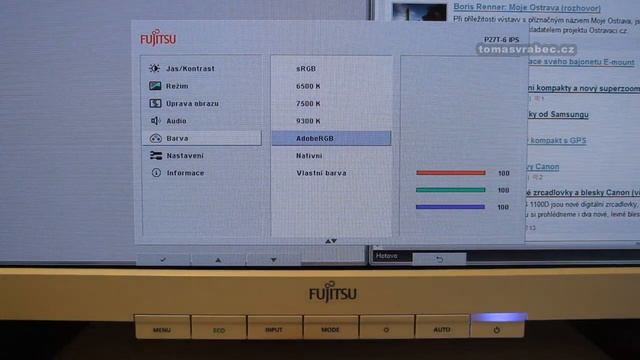
Task: Open the bajonetu E-mount article link
Action: click(582, 62)
